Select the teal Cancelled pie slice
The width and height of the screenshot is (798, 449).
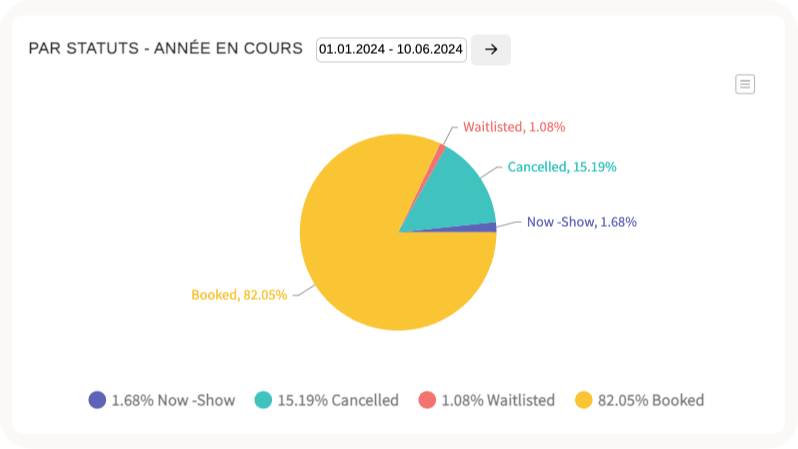click(455, 190)
